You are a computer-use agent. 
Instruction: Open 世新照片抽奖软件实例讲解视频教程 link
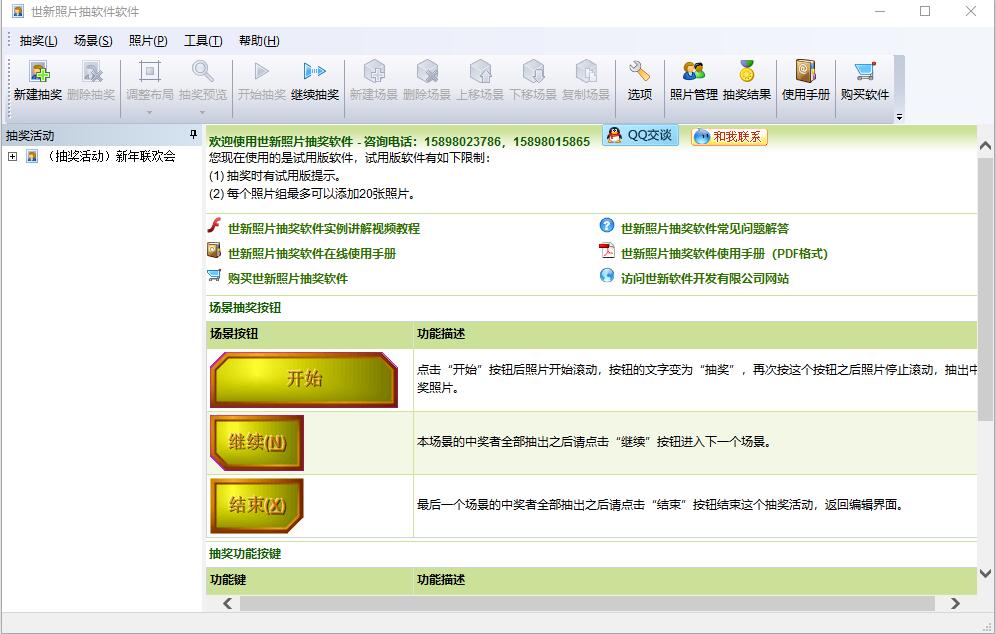point(324,229)
